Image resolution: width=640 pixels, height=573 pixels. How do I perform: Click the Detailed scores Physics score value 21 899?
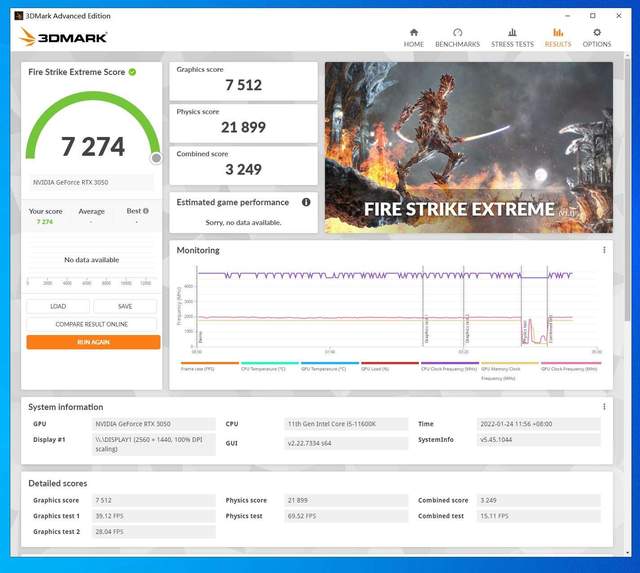pyautogui.click(x=346, y=500)
